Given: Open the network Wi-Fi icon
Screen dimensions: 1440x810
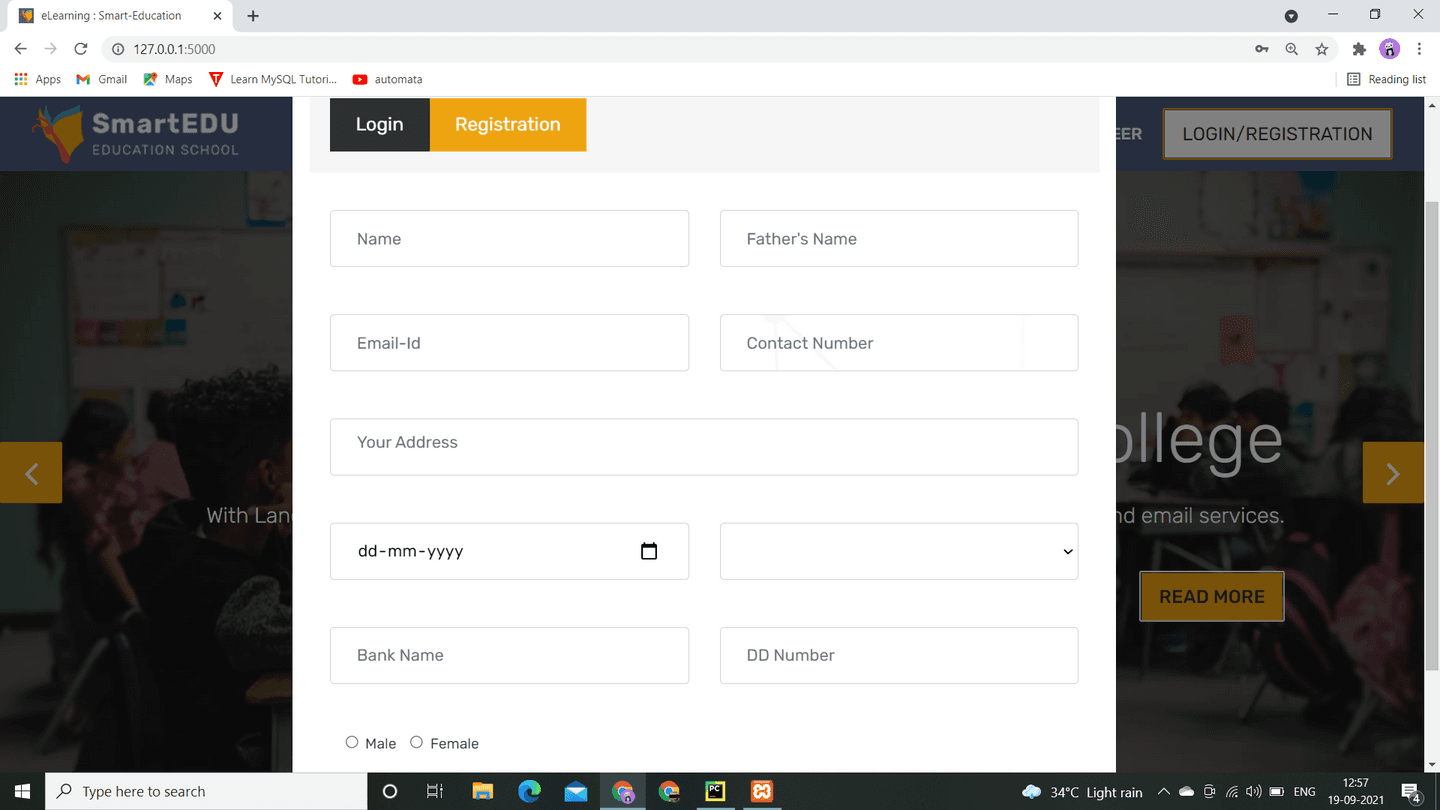Looking at the screenshot, I should coord(1232,792).
